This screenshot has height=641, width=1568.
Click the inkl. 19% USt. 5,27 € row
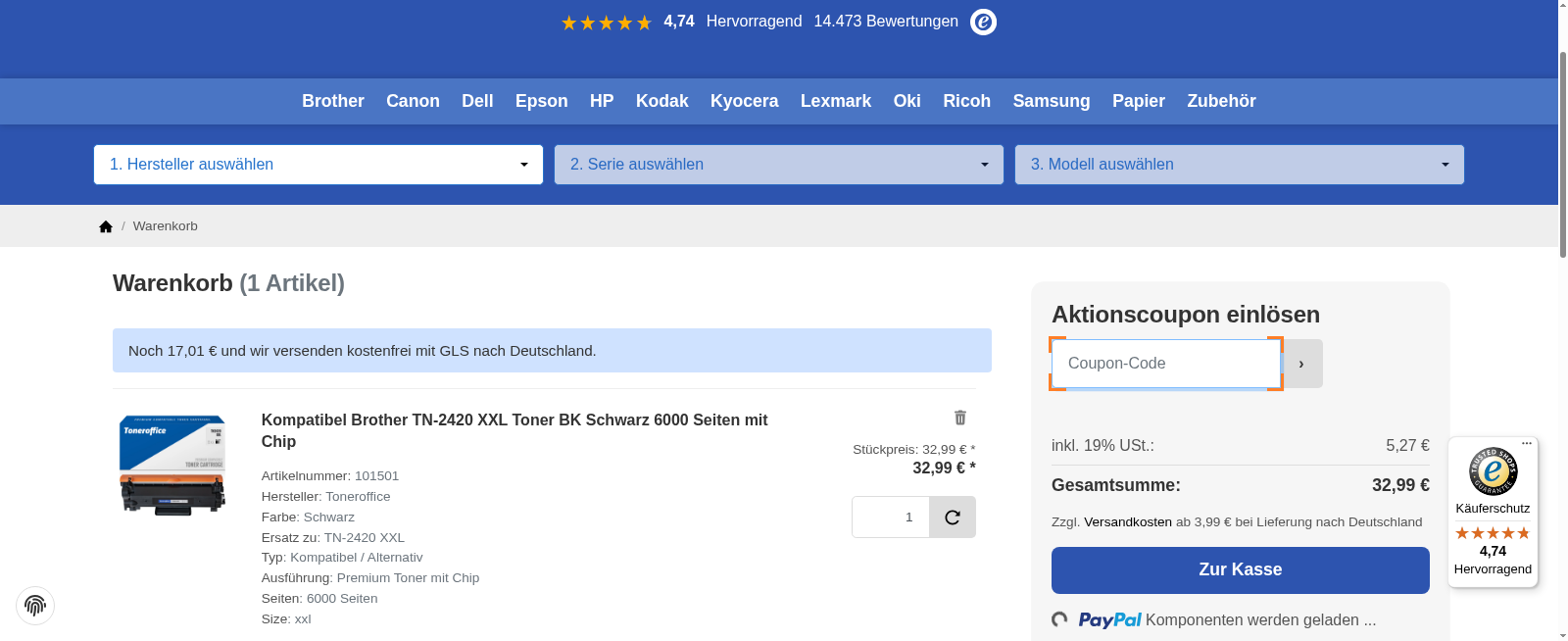pos(1241,446)
